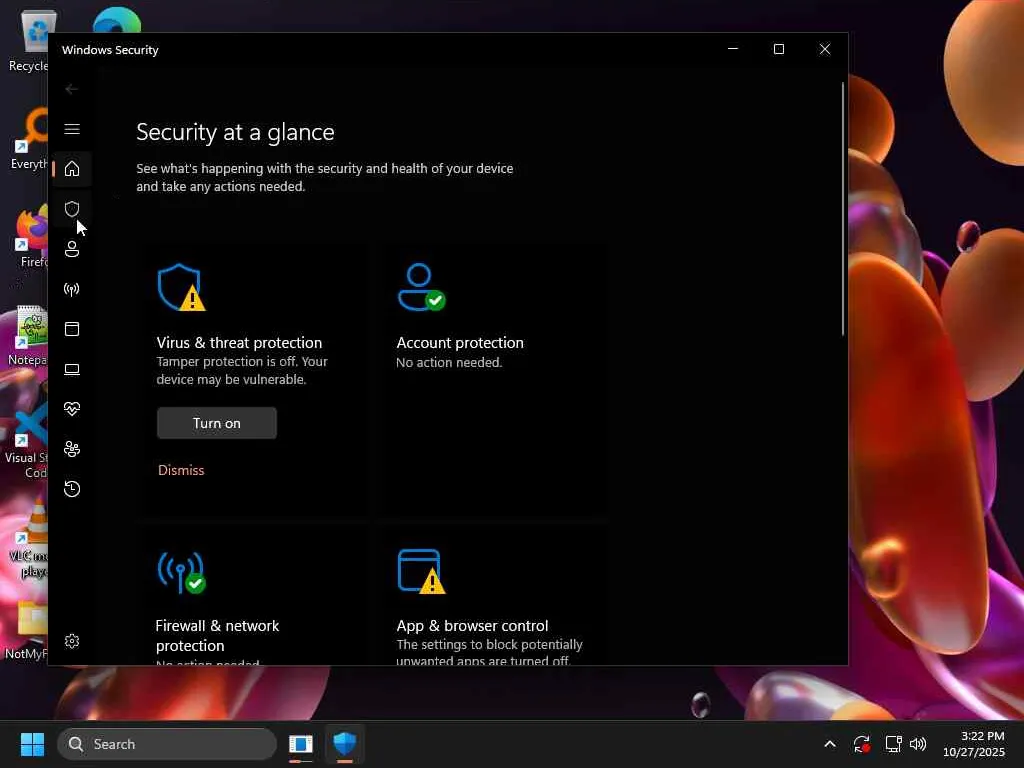Screen dimensions: 1024x768
Task: Open Settings gear in Windows Security sidebar
Action: [72, 641]
